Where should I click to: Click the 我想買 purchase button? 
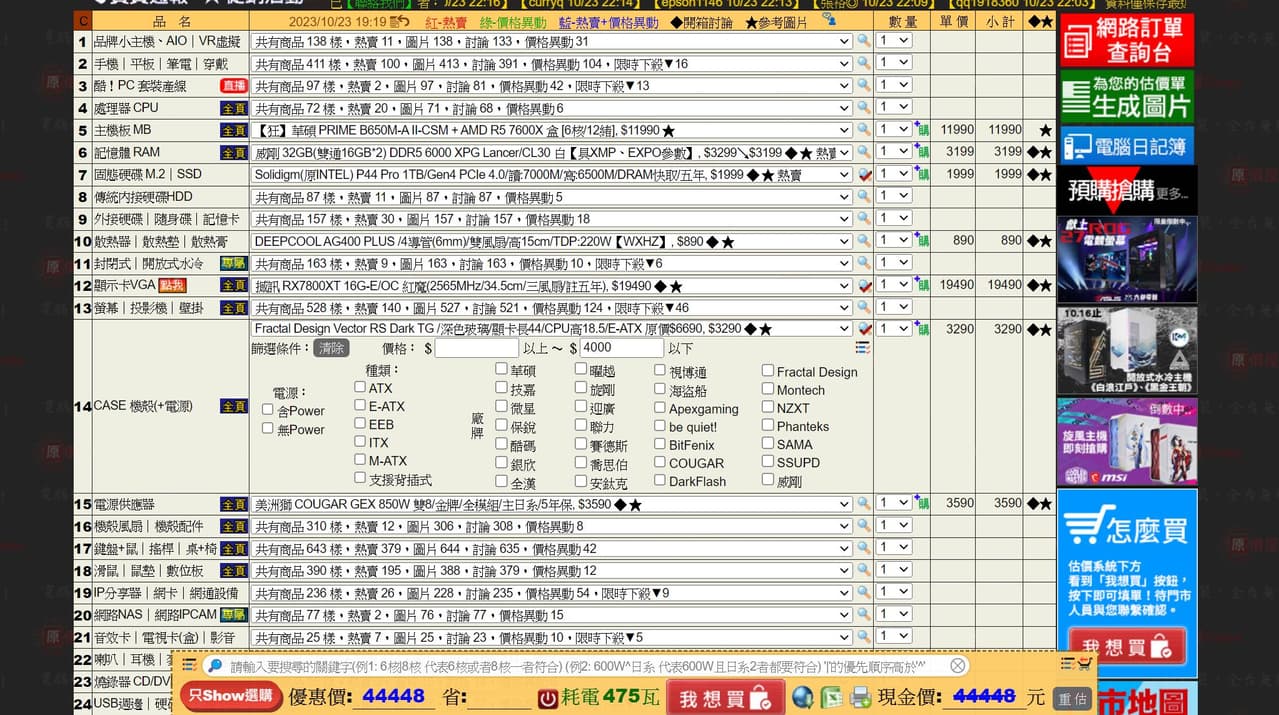[x=723, y=697]
